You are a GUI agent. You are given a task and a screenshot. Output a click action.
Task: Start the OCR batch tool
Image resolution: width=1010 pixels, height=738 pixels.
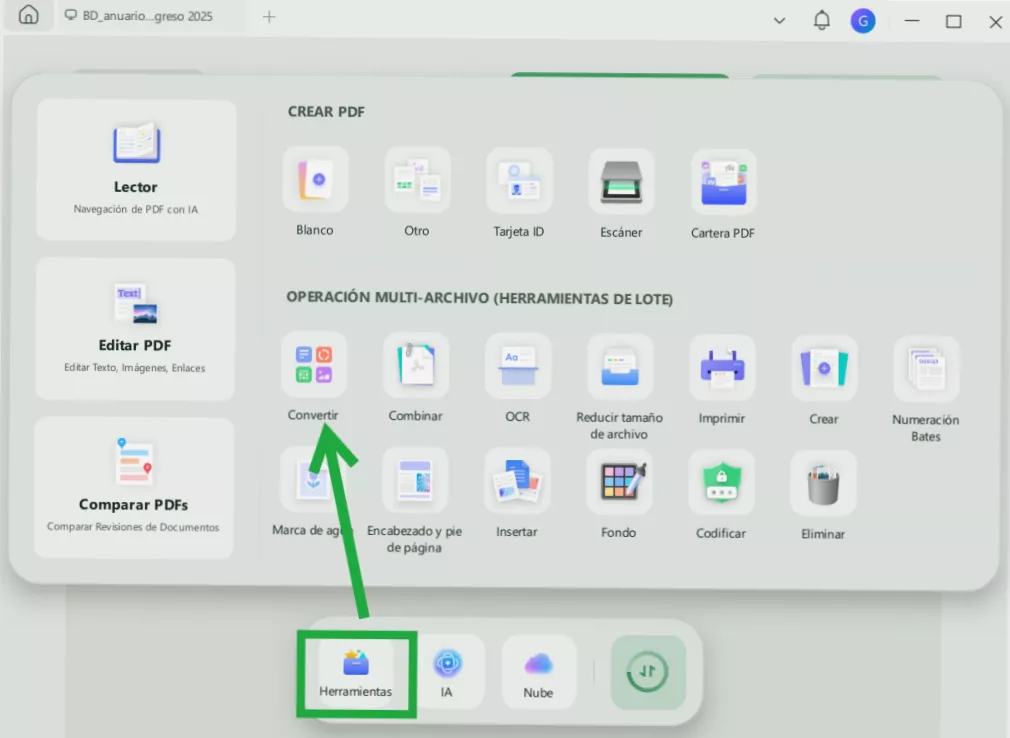pos(518,366)
